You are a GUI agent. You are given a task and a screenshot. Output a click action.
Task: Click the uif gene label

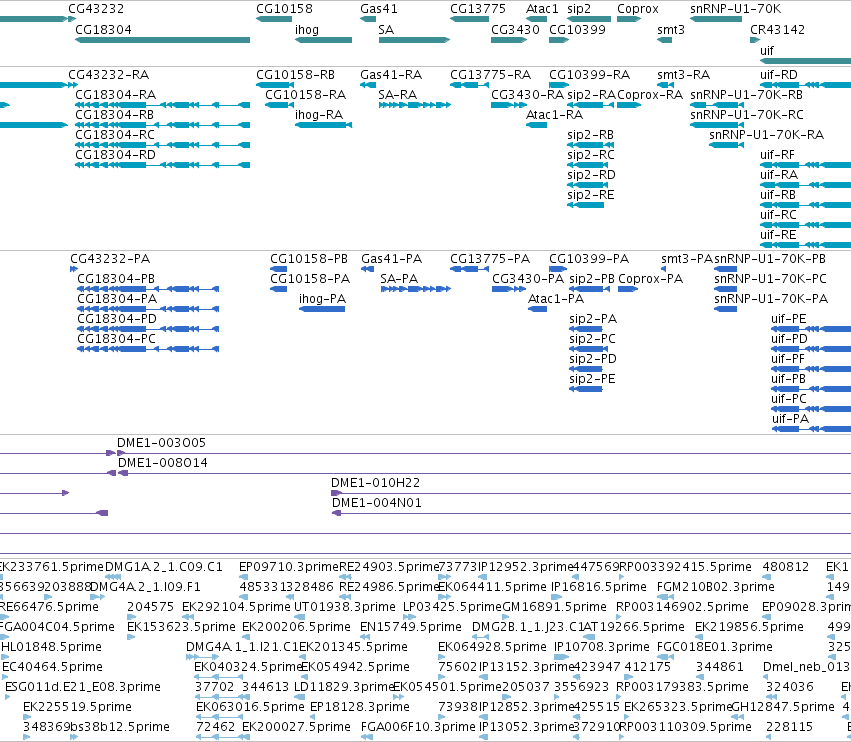tap(766, 50)
